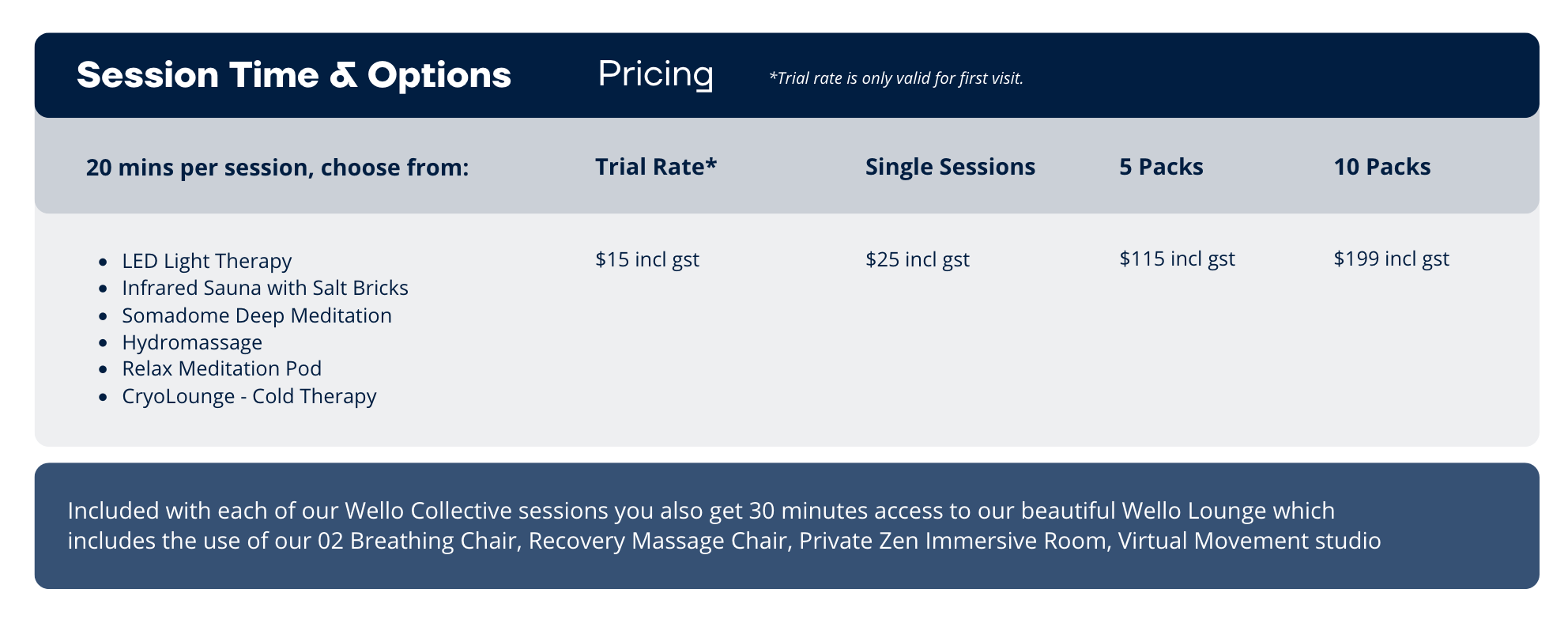Select the 10 Packs column header
1568x623 pixels.
tap(1381, 167)
